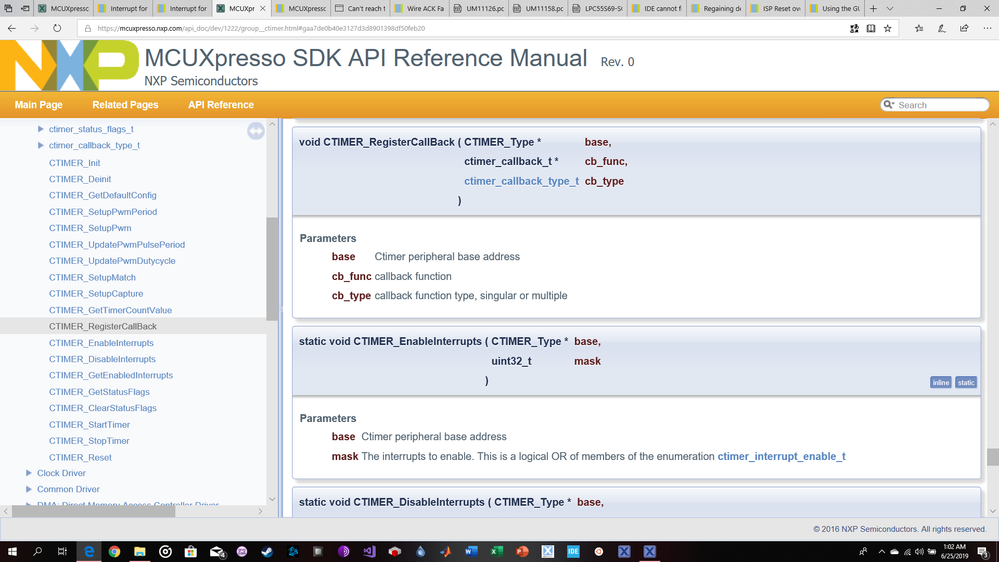Viewport: 999px width, 562px height.
Task: Open the Related Pages menu item
Action: [x=125, y=104]
